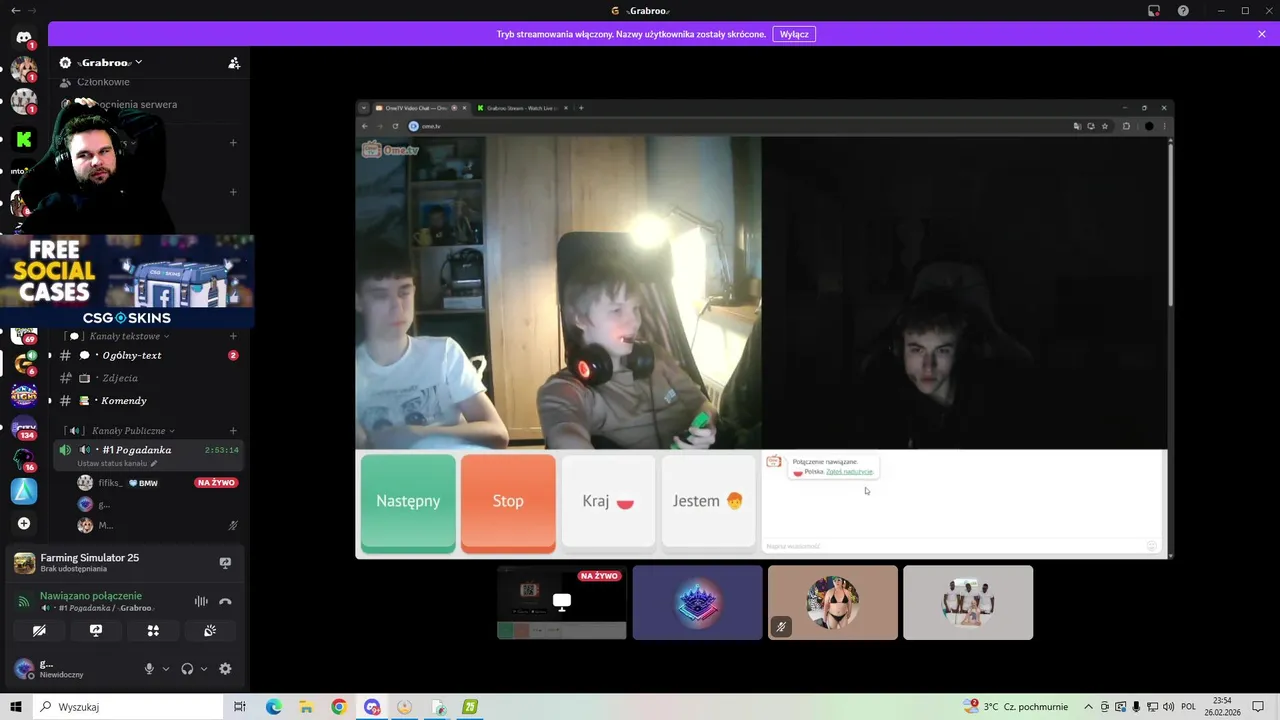
Task: Open the server icon with badge 16
Action: click(23, 459)
